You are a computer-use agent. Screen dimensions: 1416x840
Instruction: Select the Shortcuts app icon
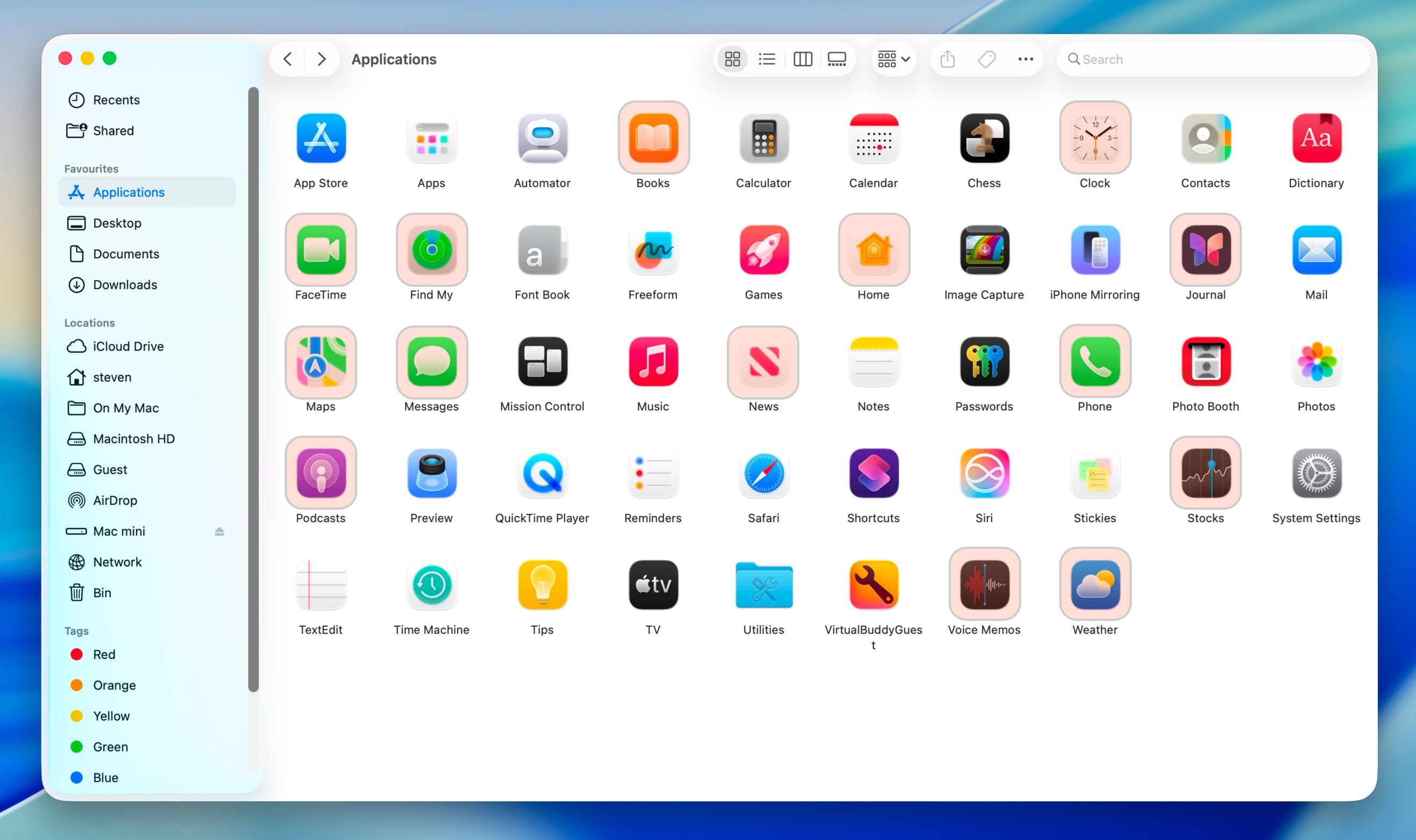874,473
